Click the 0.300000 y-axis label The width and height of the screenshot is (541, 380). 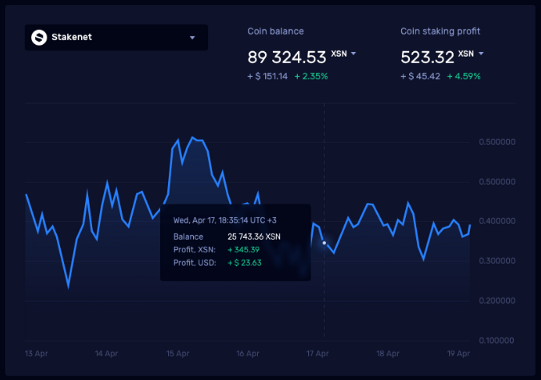click(497, 261)
